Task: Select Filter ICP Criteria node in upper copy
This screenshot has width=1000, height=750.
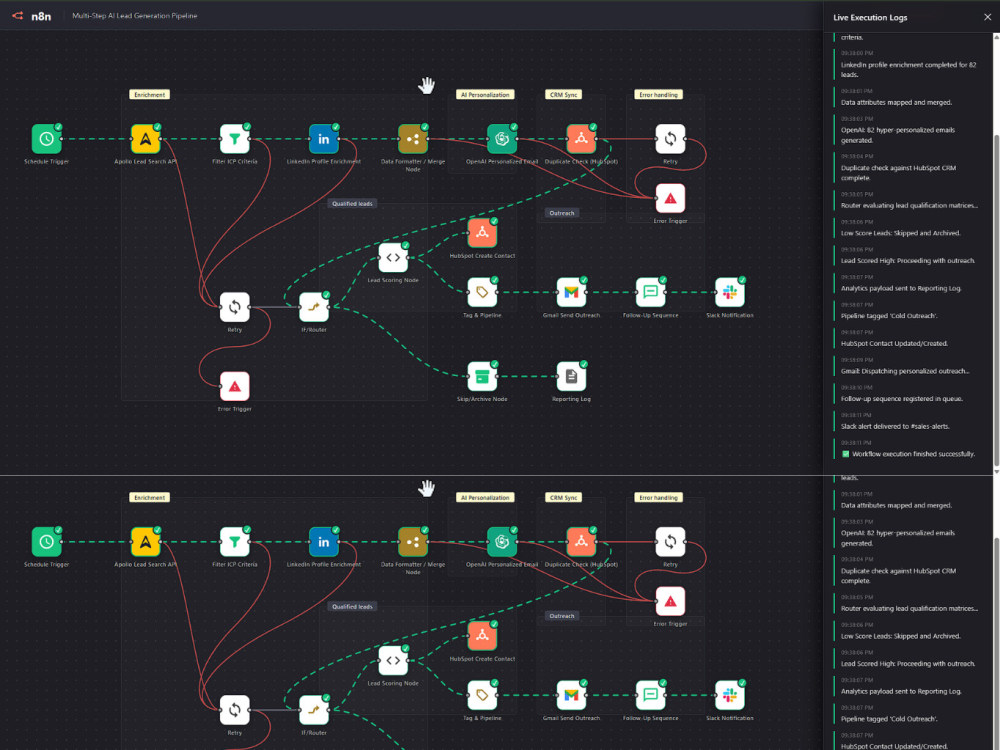Action: pos(235,139)
